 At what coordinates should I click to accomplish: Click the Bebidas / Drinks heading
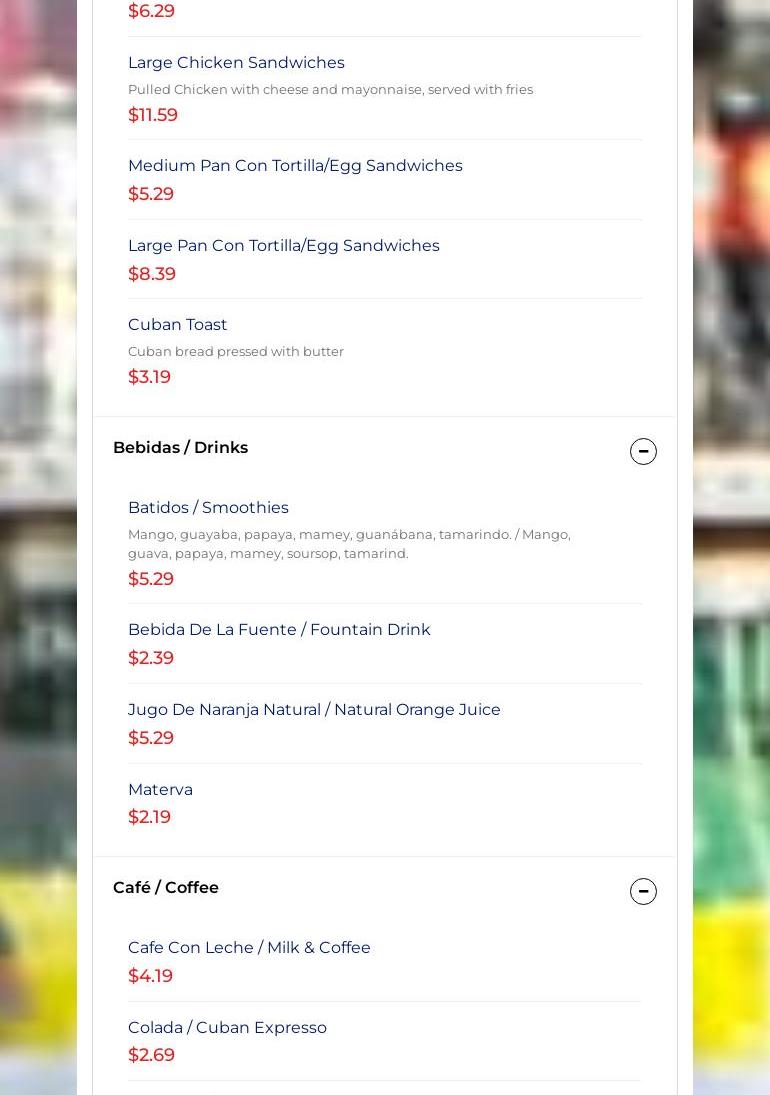pos(181,448)
